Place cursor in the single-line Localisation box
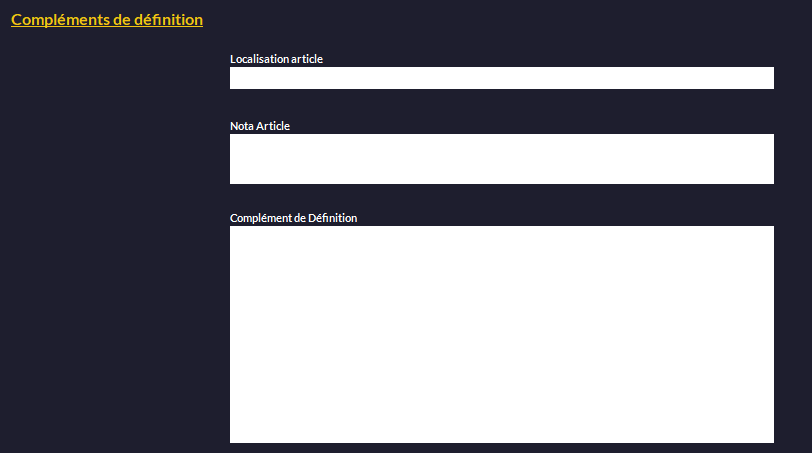812x453 pixels. coord(501,78)
